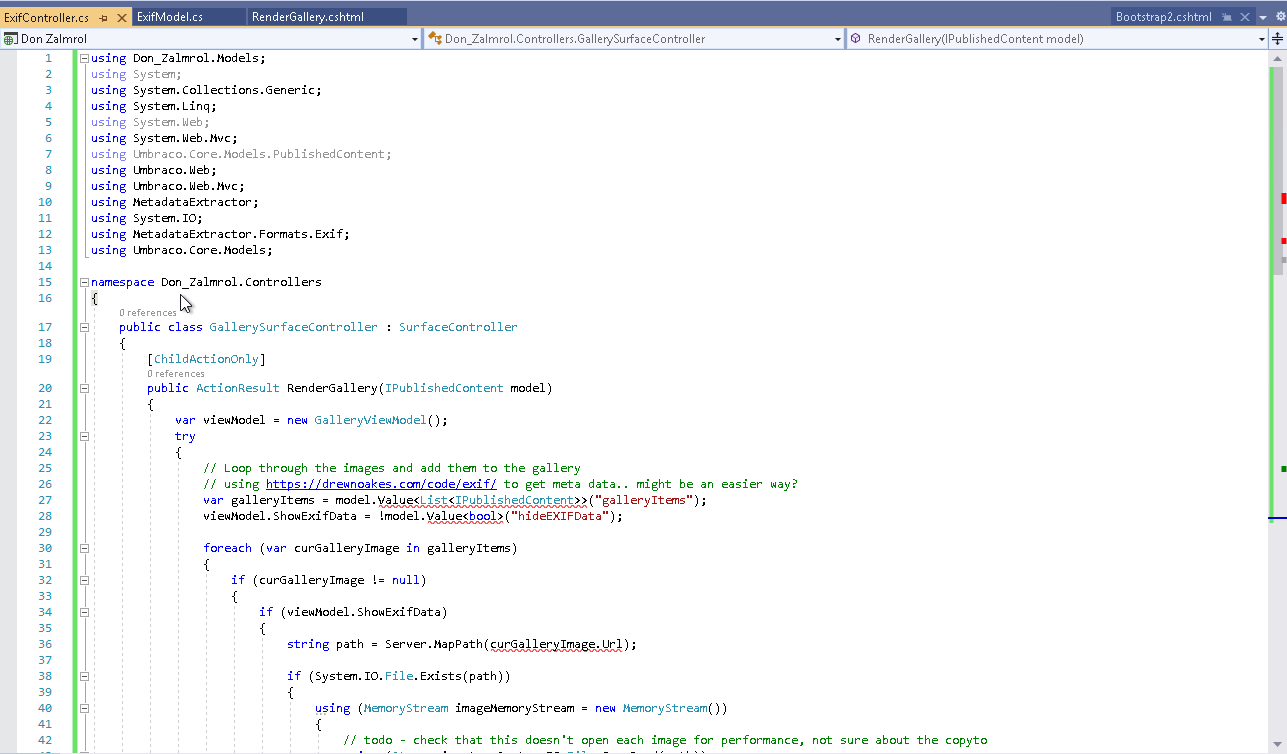
Task: Open the Bootstrap2.cshtml preview tab
Action: tap(1163, 17)
